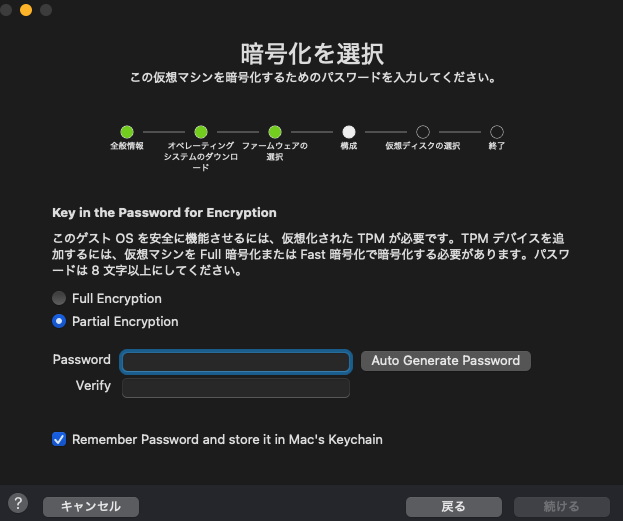This screenshot has width=623, height=521.
Task: Click the window zoom button in title bar
Action: (46, 10)
